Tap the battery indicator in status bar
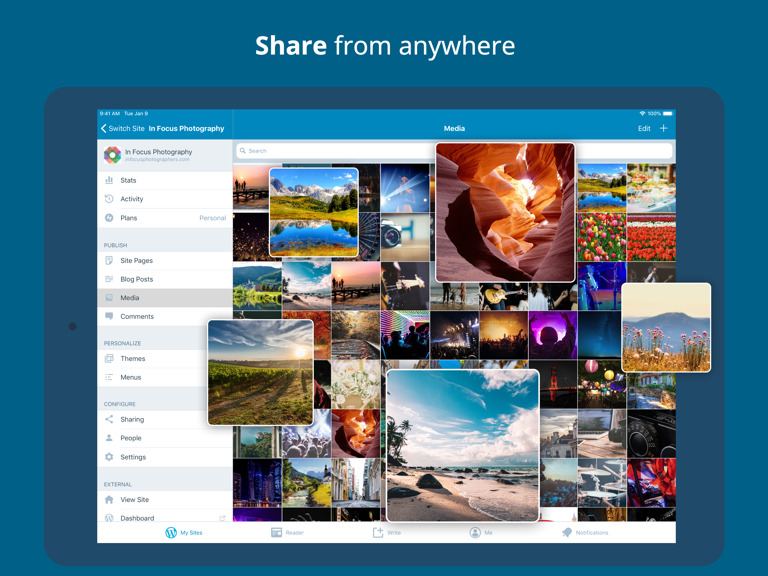Viewport: 768px width, 576px height. [x=667, y=113]
